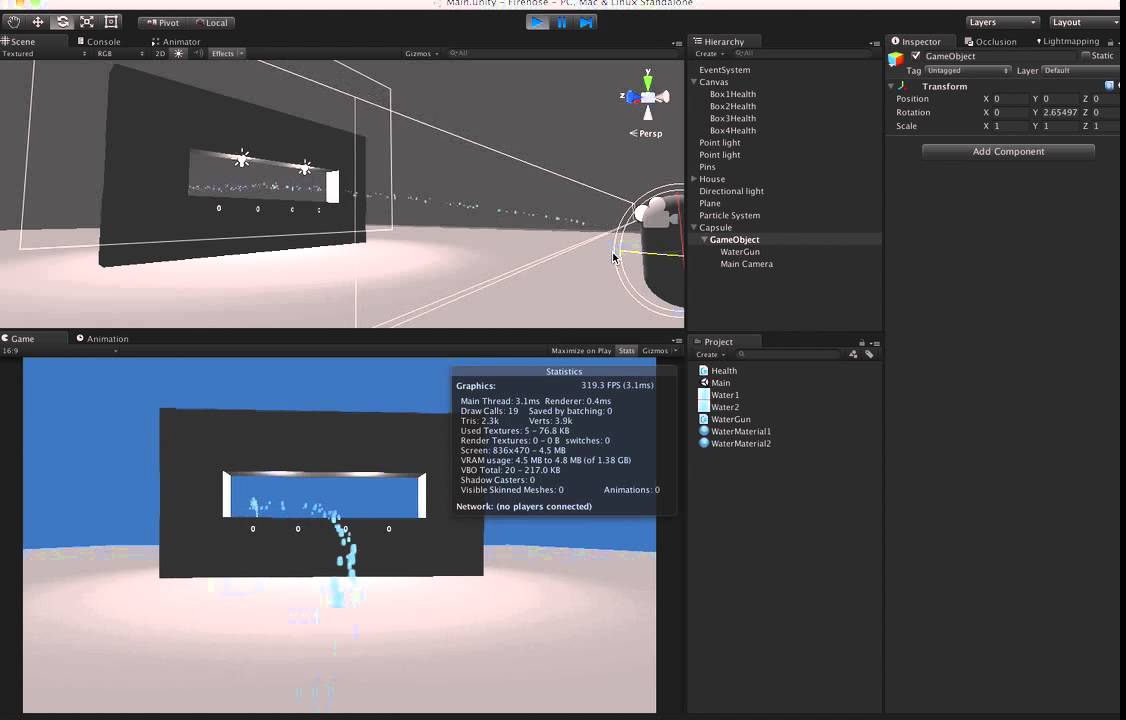Toggle the Static checkbox

(1086, 55)
